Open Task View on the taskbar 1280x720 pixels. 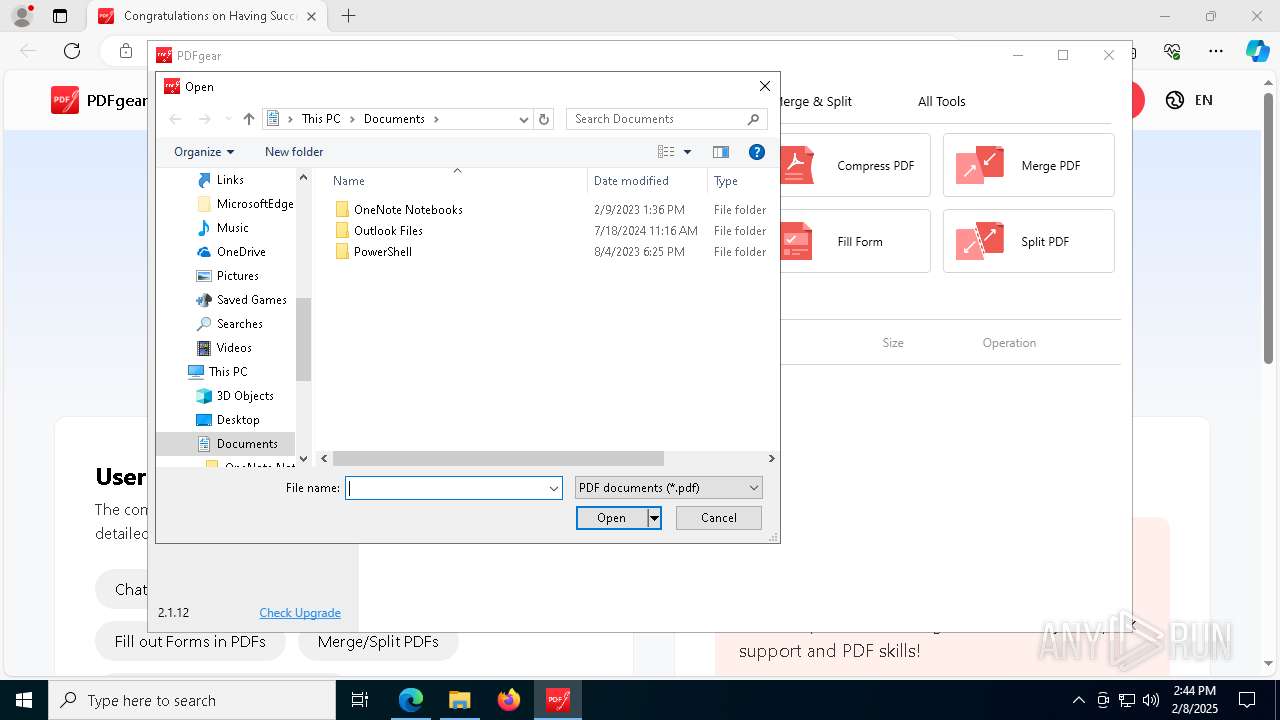(361, 700)
